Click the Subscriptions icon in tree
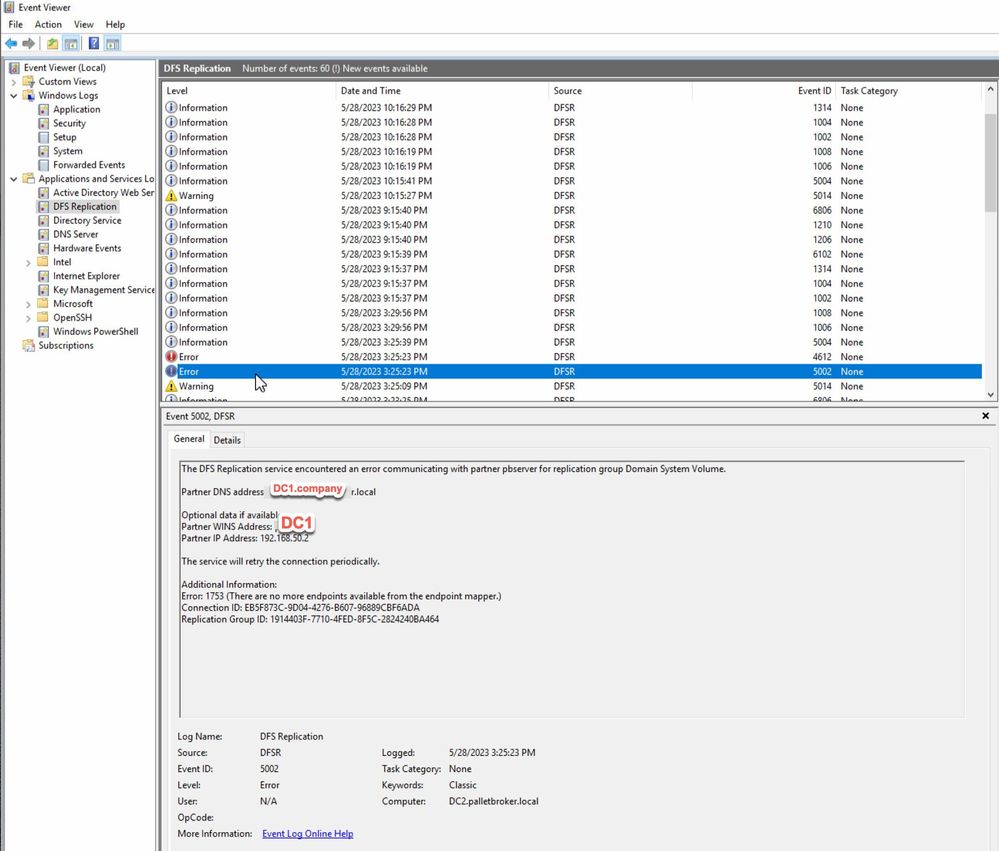Image resolution: width=999 pixels, height=851 pixels. coord(29,345)
